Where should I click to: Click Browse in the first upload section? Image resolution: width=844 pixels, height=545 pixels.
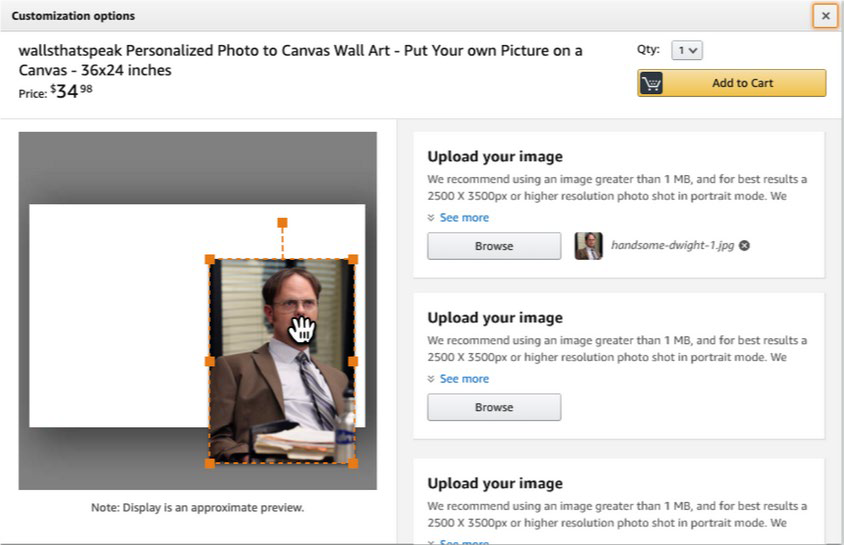(494, 246)
